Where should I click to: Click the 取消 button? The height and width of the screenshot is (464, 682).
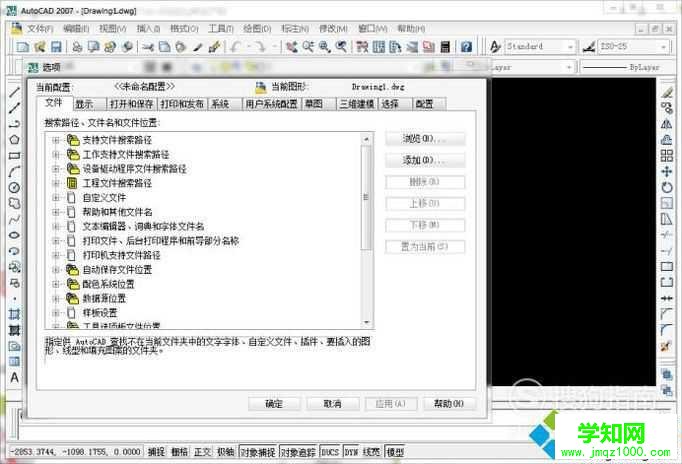[332, 404]
